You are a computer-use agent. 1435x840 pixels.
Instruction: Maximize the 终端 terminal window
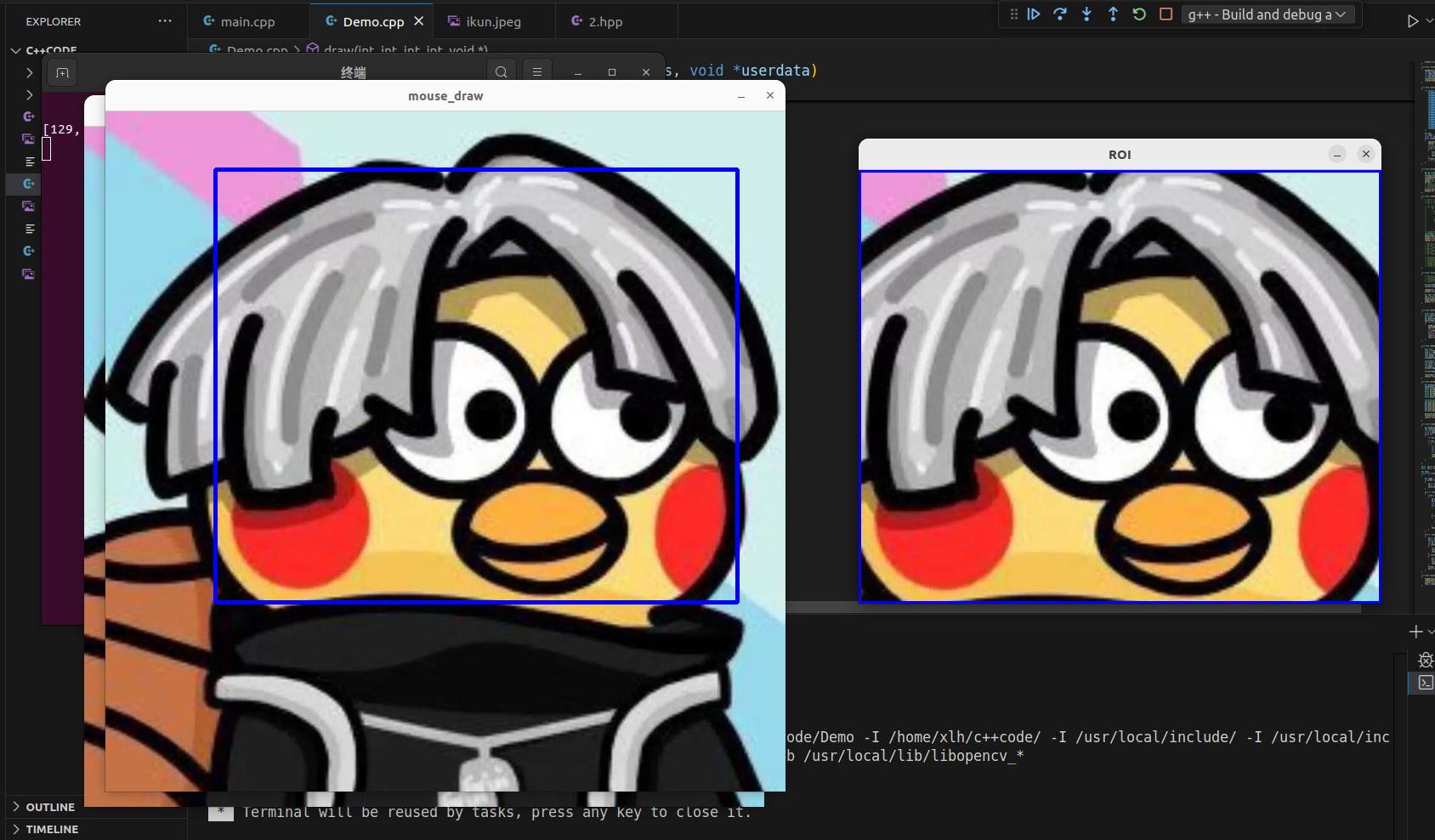point(612,72)
